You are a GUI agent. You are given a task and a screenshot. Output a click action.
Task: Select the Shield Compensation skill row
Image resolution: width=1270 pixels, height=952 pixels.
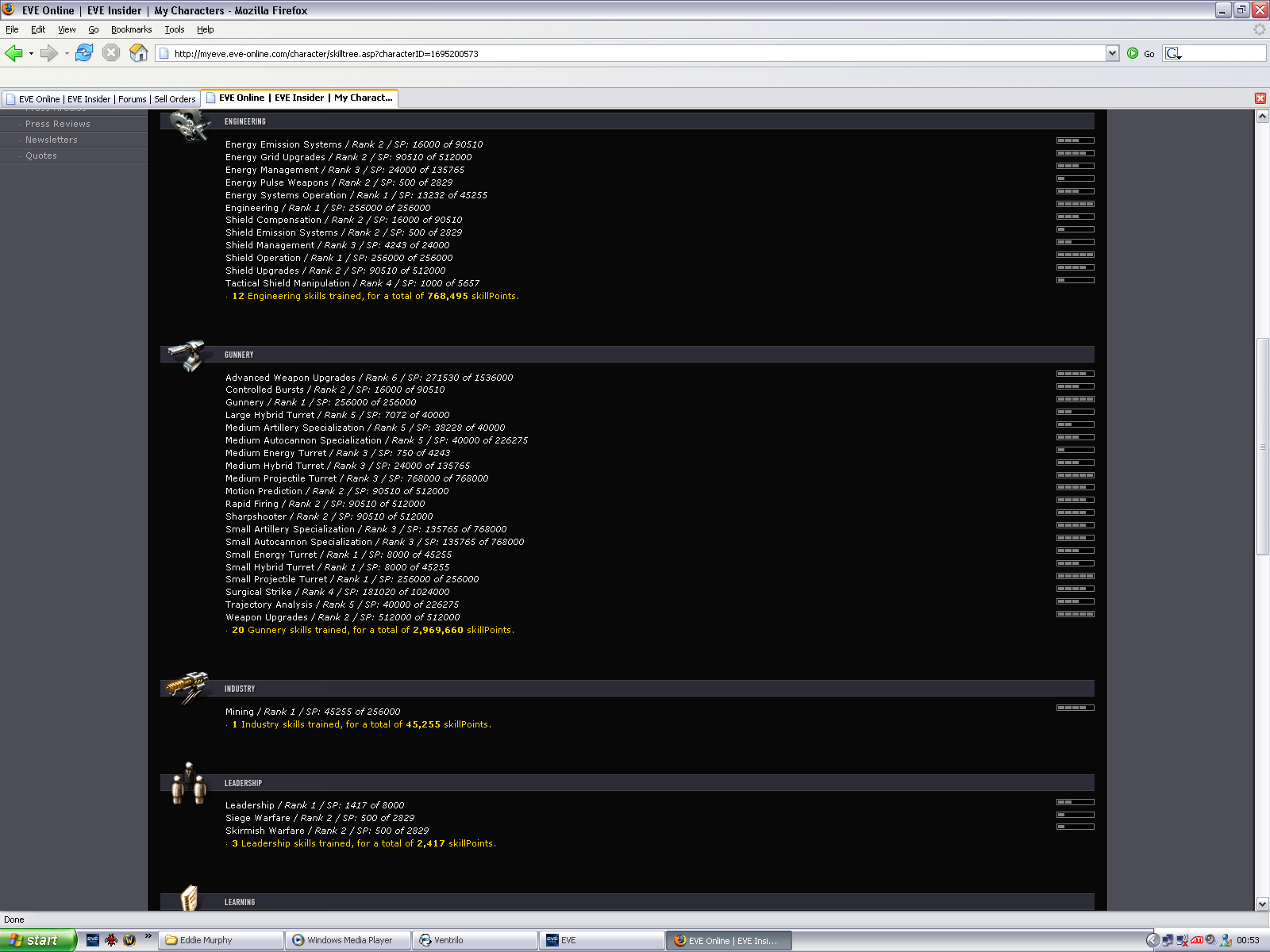pos(344,220)
